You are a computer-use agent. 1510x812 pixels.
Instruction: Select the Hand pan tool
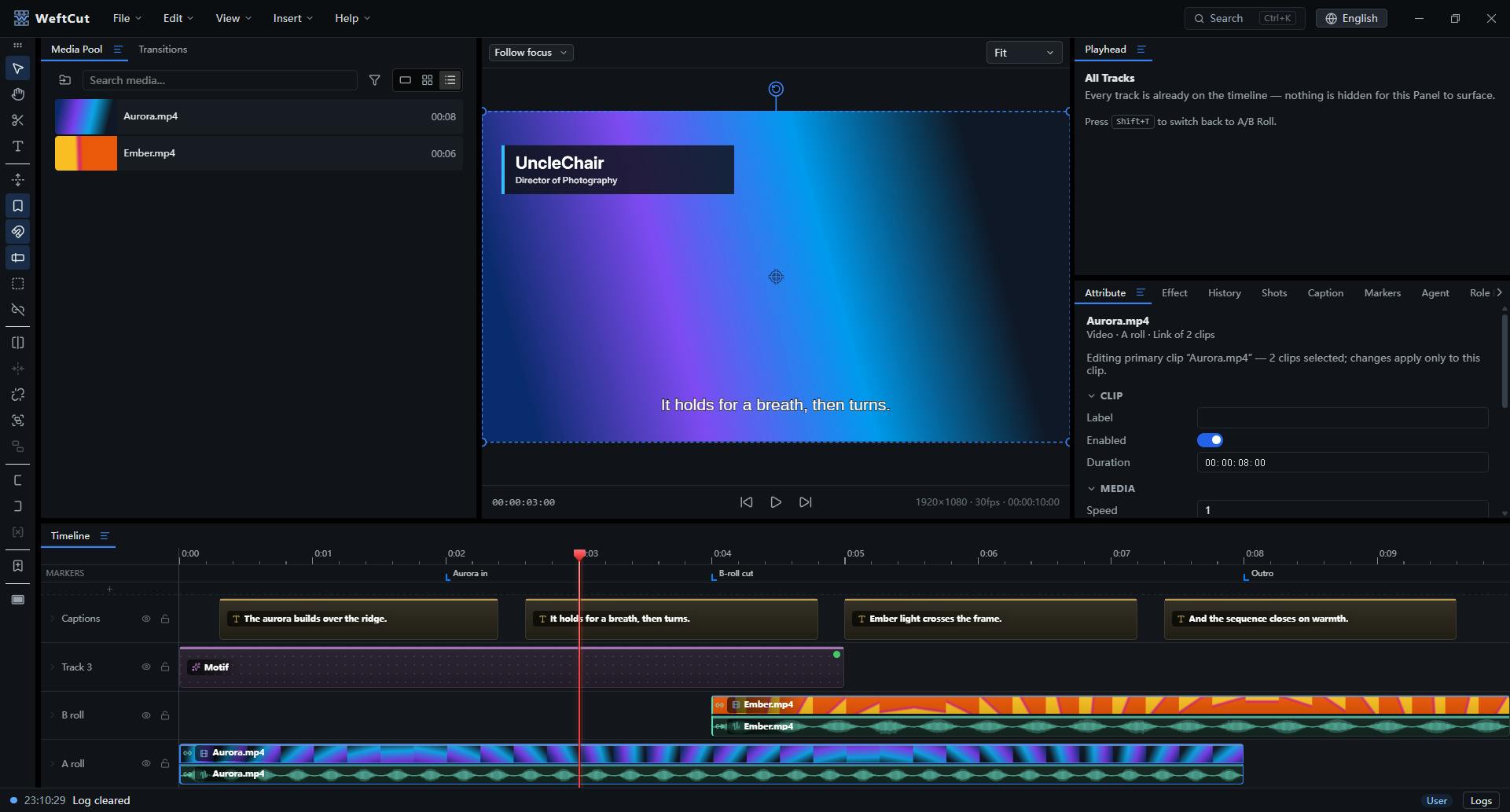tap(17, 94)
